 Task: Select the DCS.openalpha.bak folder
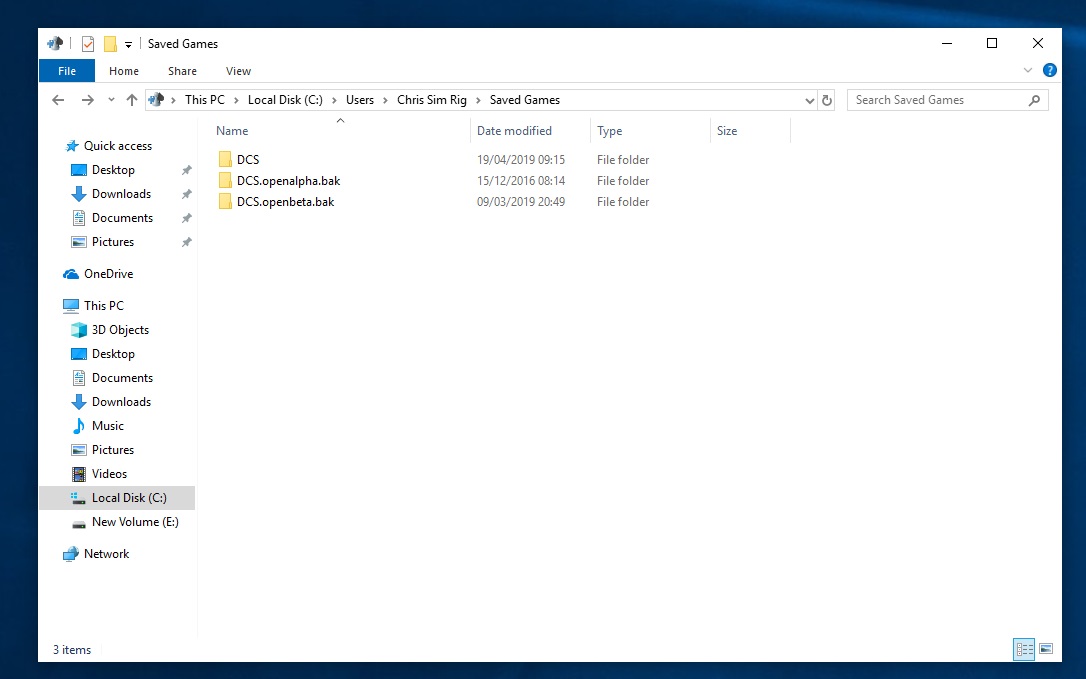coord(289,181)
